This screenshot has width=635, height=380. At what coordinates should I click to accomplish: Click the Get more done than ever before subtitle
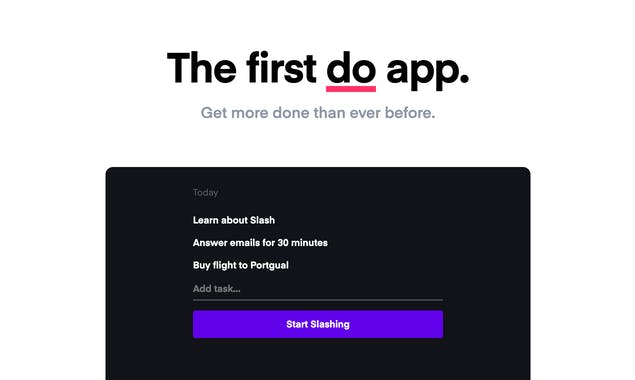(318, 113)
